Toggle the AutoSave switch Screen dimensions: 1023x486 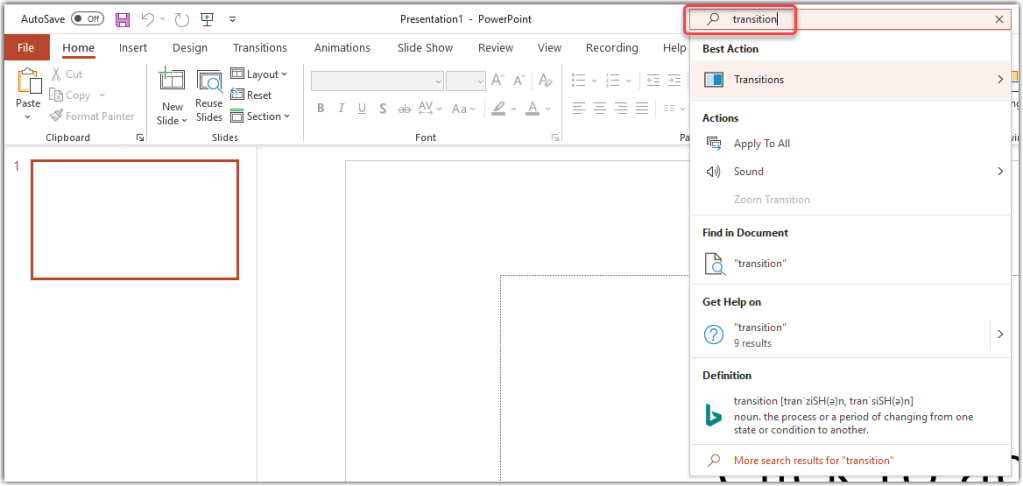[x=87, y=19]
